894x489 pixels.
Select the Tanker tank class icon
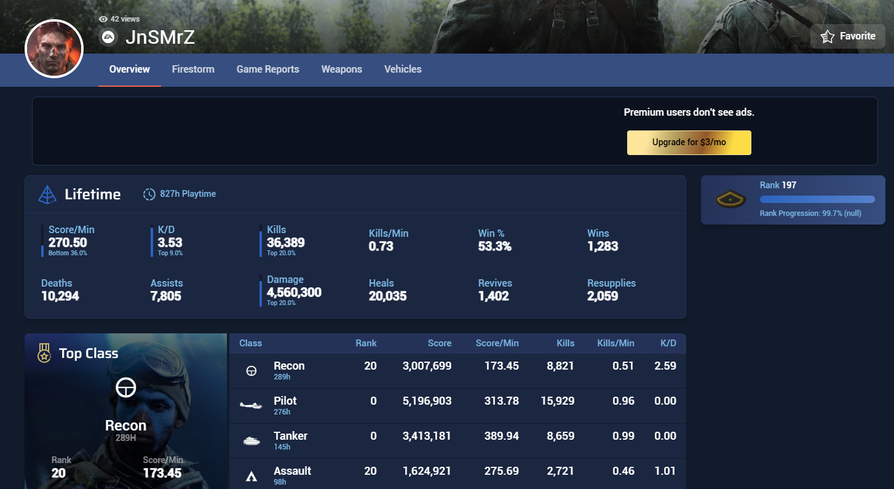[251, 441]
